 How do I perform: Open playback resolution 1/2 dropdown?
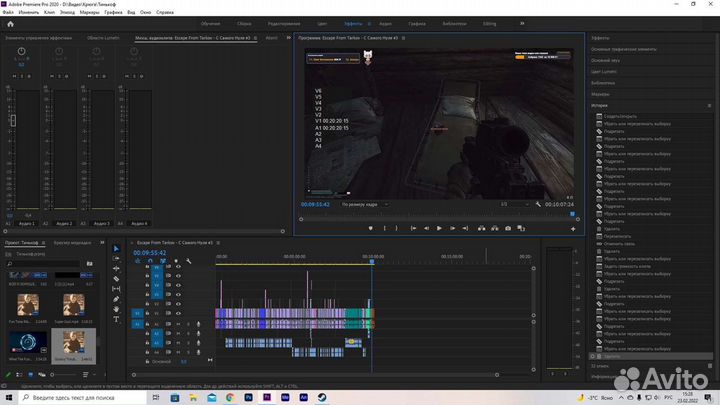click(514, 204)
